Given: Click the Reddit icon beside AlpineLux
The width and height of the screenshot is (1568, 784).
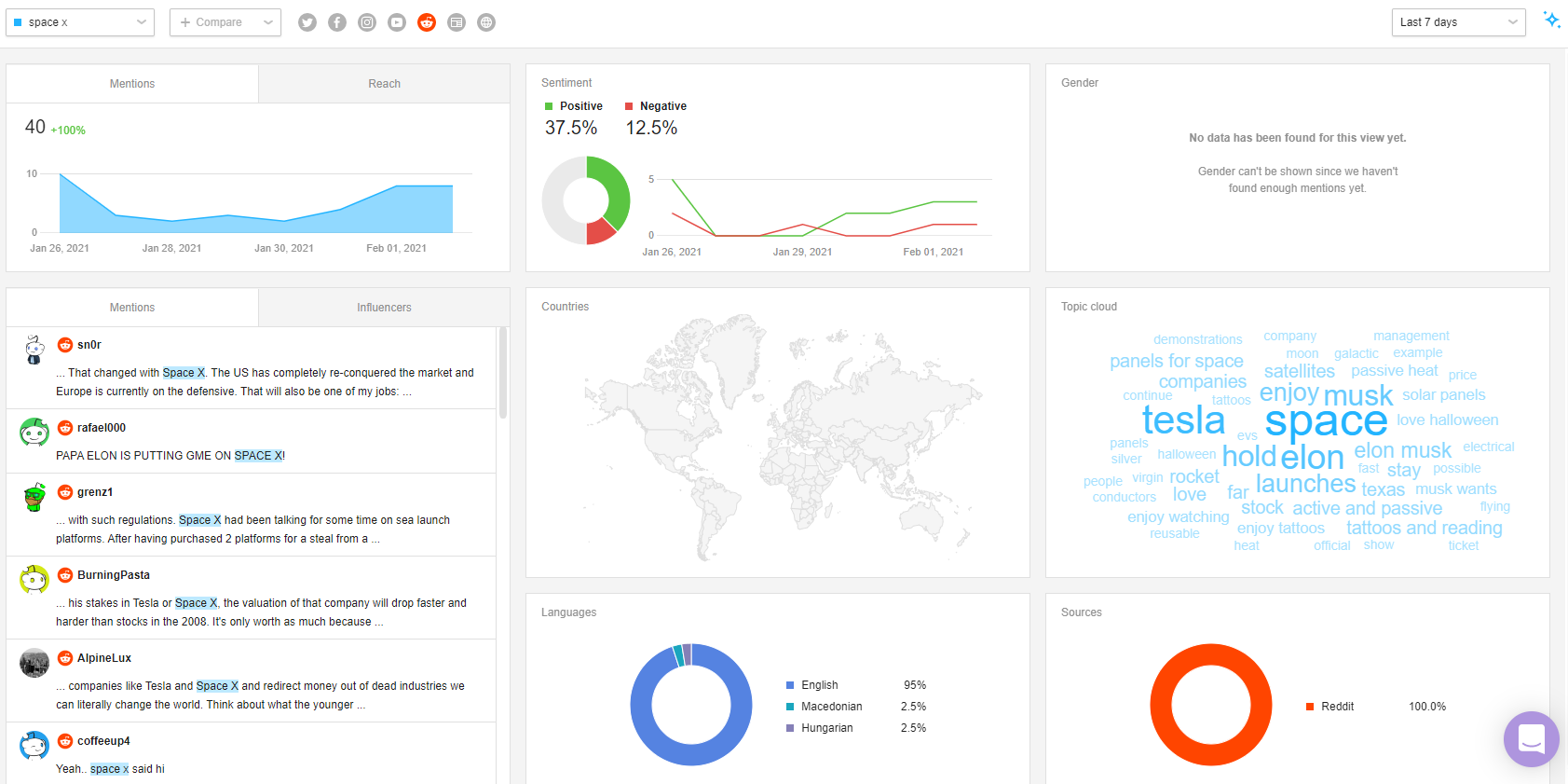Looking at the screenshot, I should point(65,658).
